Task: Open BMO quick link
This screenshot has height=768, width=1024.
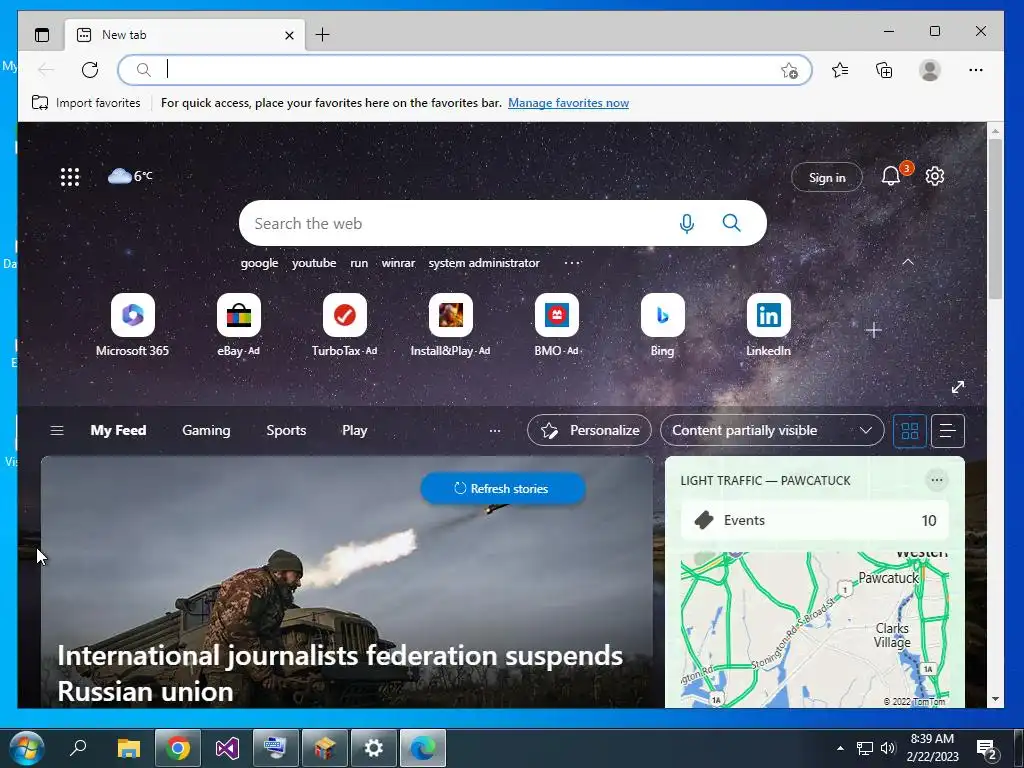Action: pos(556,325)
